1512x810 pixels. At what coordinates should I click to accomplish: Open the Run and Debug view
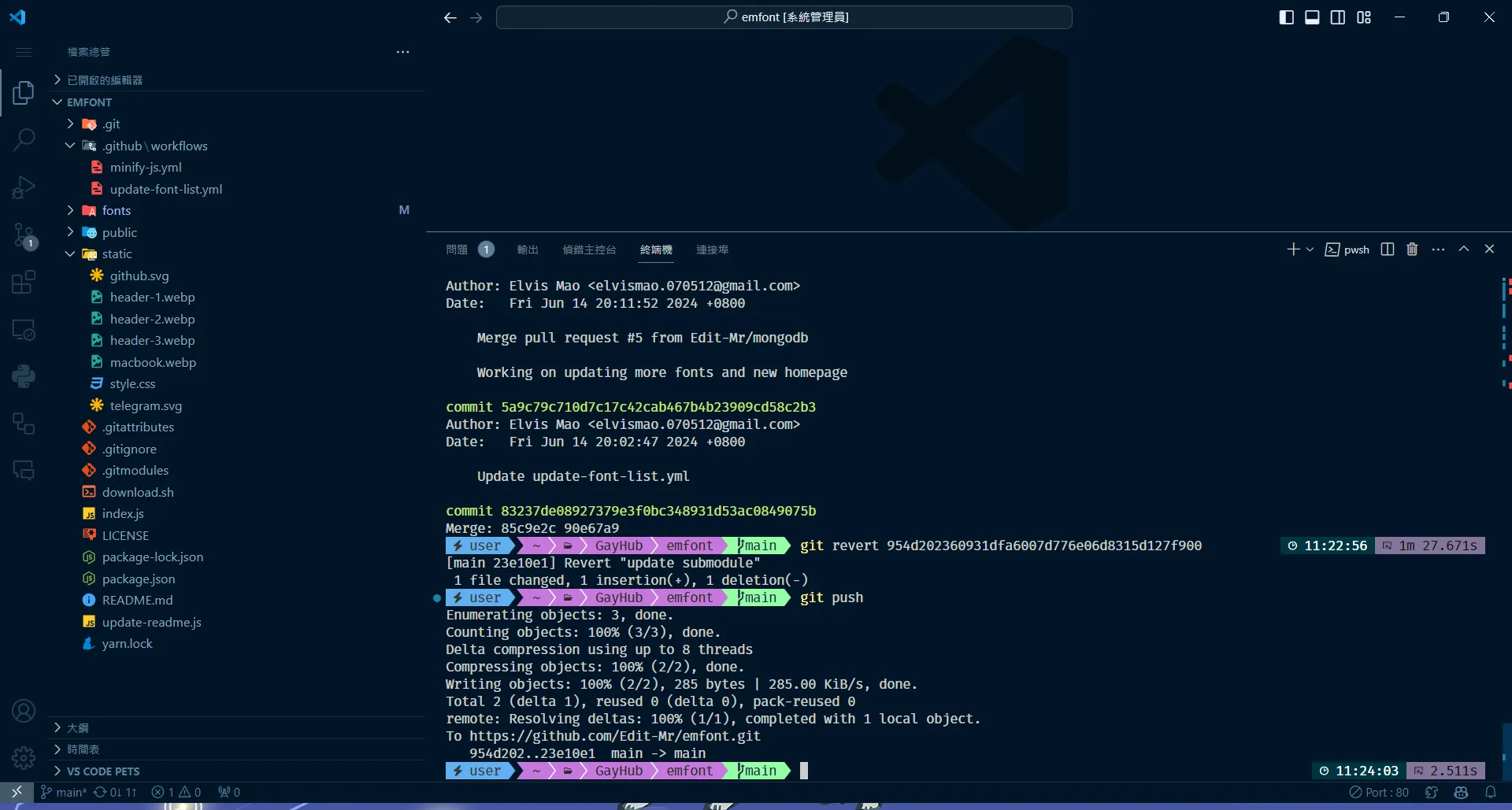tap(24, 187)
